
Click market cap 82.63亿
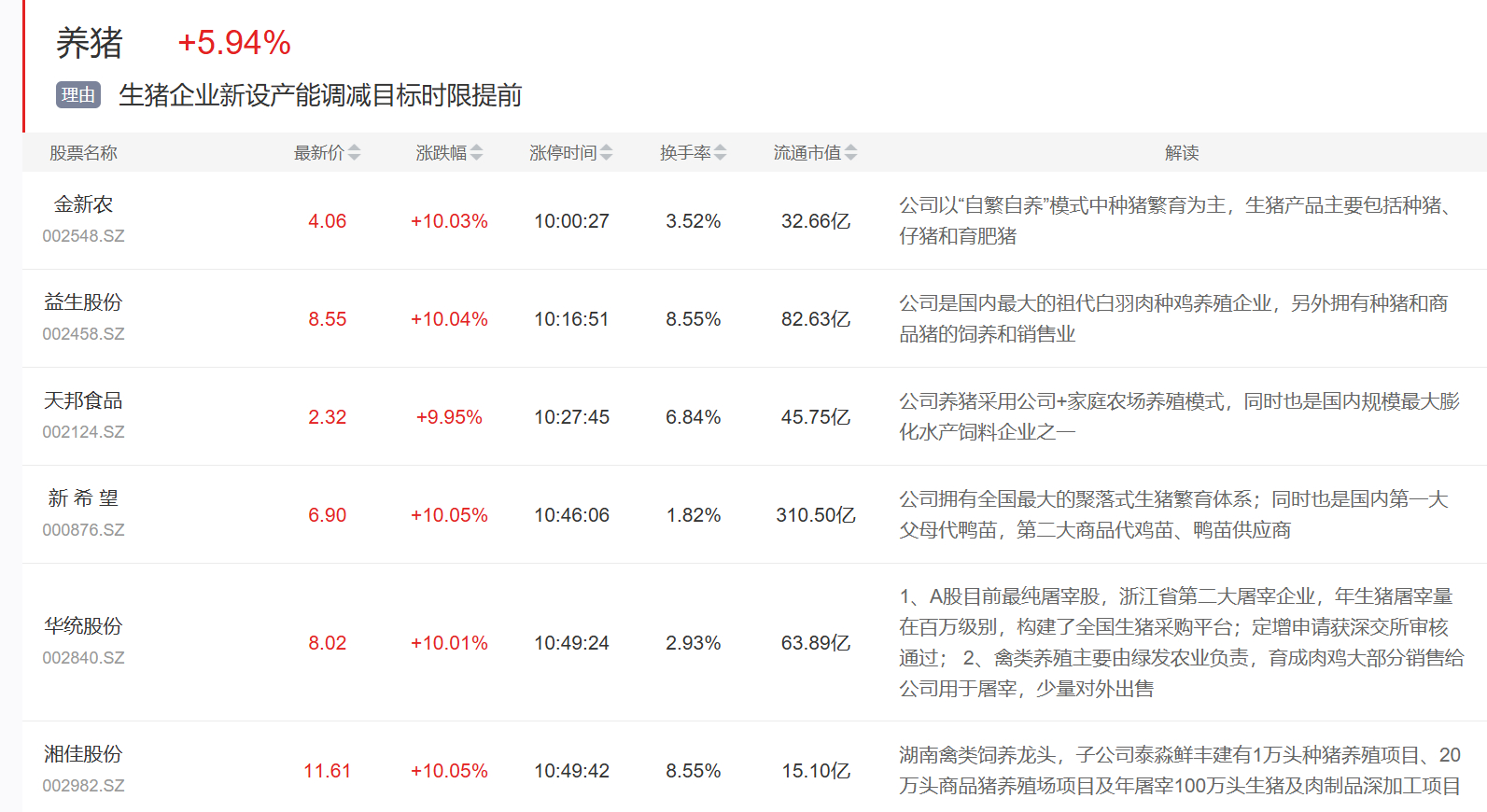[816, 319]
